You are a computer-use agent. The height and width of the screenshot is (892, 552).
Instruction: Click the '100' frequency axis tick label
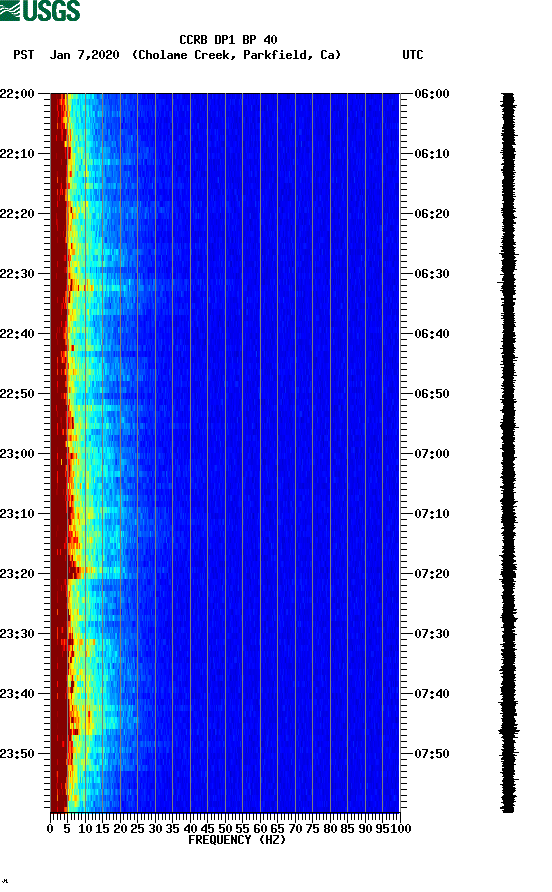401,829
